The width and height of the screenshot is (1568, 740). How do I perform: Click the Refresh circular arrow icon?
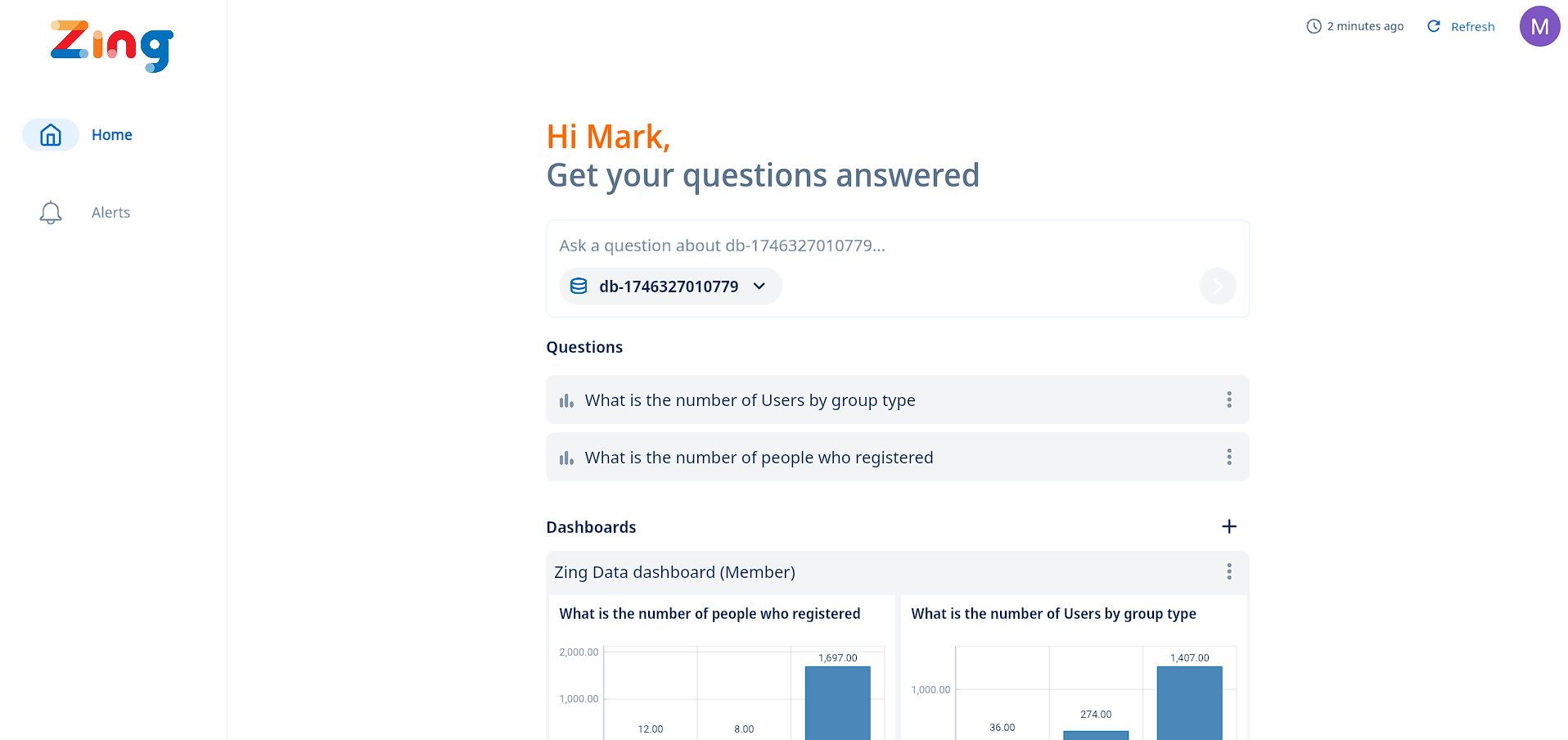[1434, 26]
